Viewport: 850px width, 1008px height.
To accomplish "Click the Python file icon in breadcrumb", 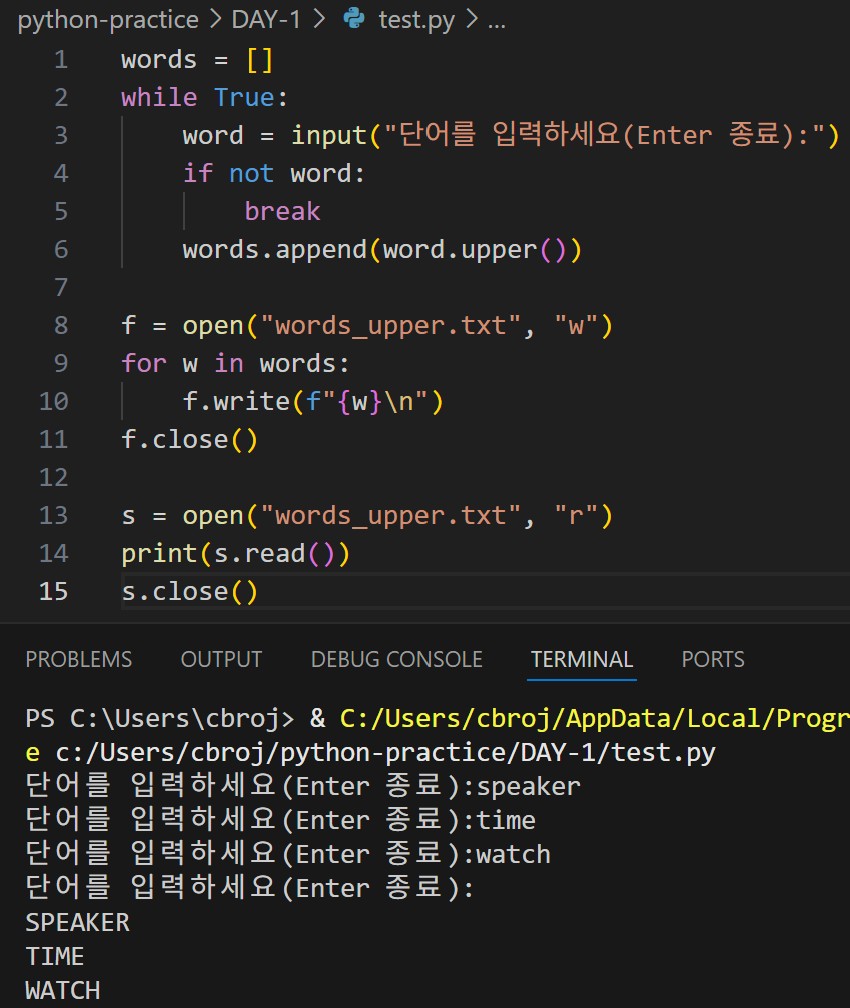I will (354, 19).
